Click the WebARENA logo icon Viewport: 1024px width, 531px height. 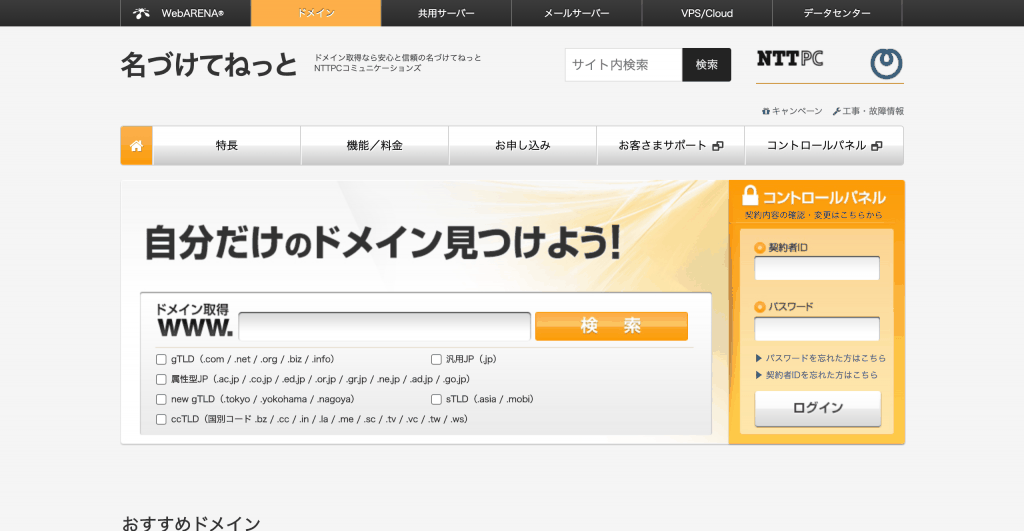[141, 13]
